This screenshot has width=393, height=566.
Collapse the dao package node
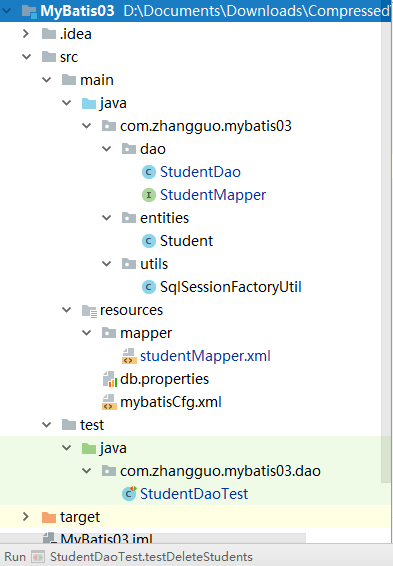(106, 149)
